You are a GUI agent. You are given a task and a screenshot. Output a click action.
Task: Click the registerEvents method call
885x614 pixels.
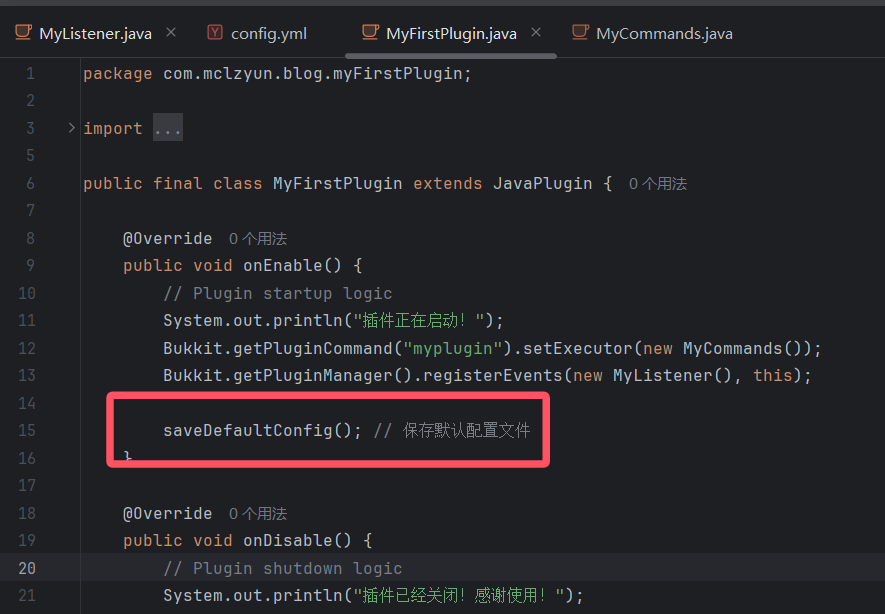[493, 375]
